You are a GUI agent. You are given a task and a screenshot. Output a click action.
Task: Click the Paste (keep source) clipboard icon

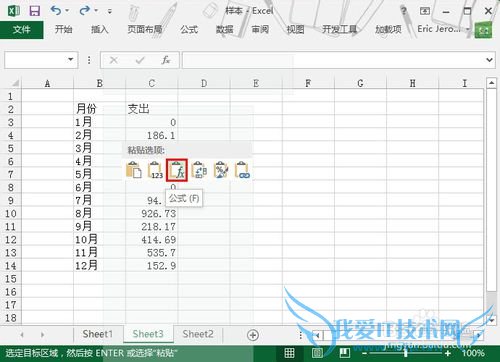click(134, 170)
